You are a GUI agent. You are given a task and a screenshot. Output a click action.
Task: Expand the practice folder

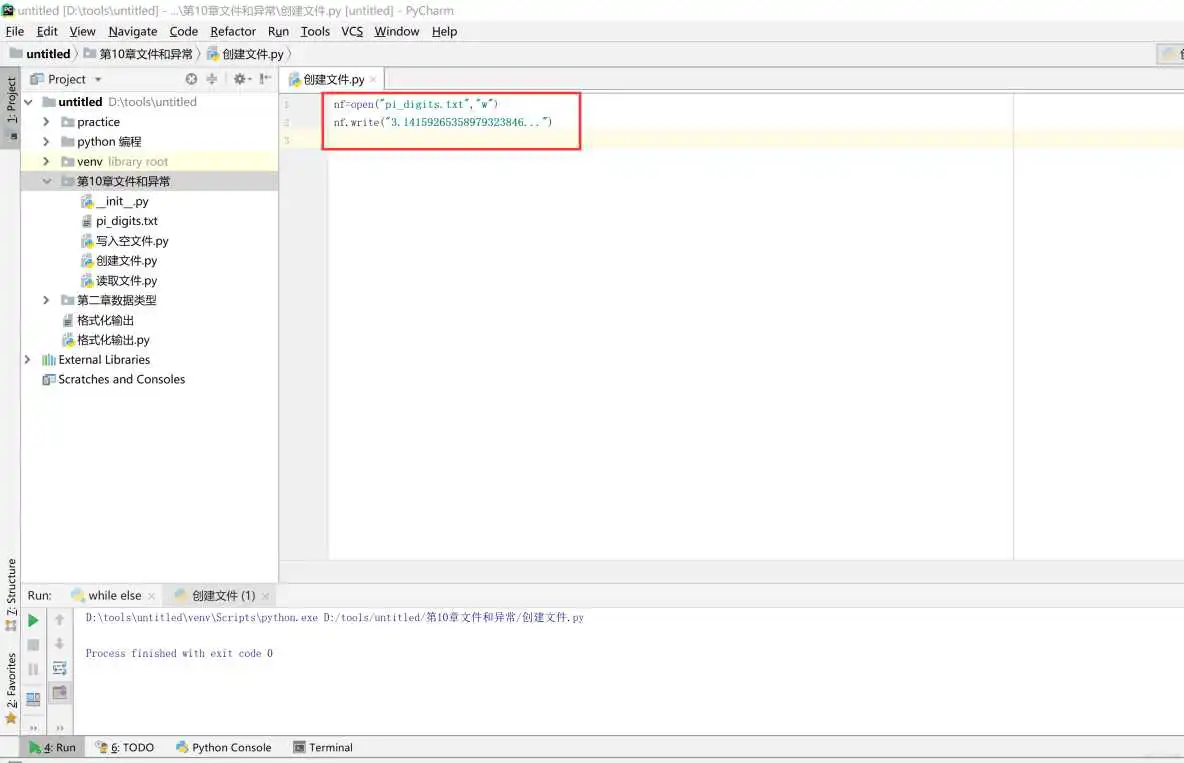pos(46,122)
